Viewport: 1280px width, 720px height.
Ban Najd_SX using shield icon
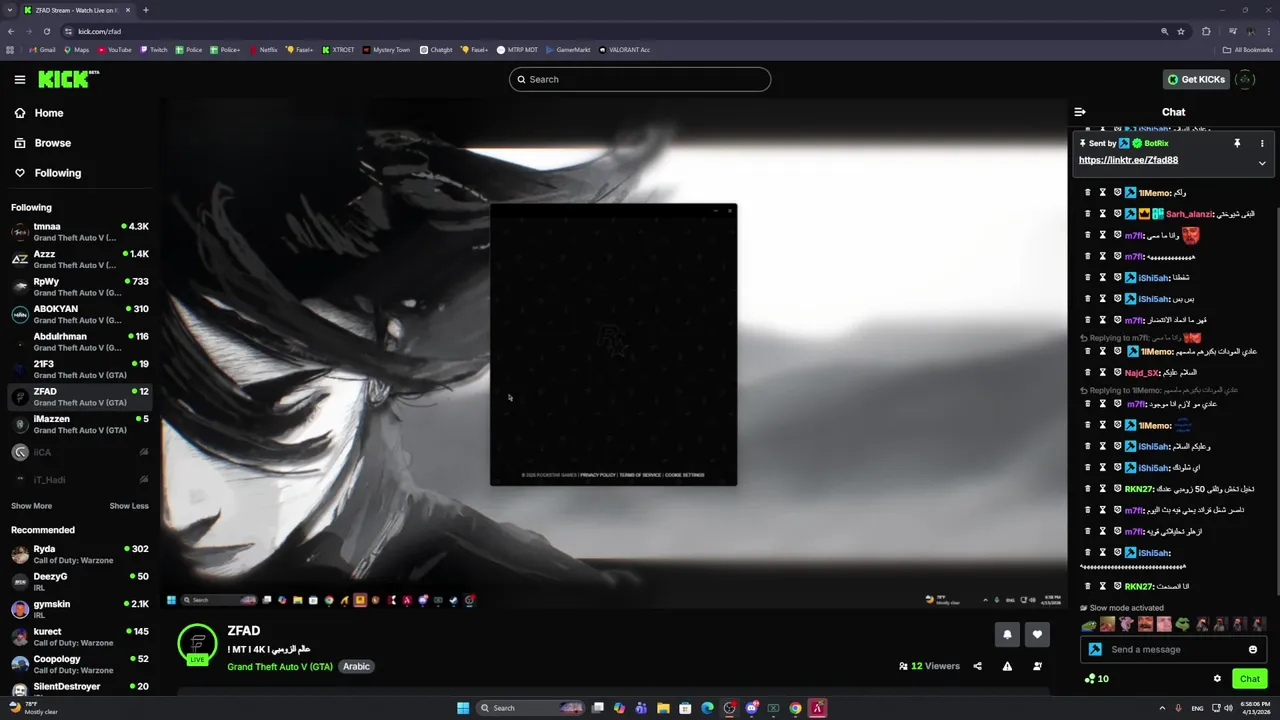coord(1117,372)
